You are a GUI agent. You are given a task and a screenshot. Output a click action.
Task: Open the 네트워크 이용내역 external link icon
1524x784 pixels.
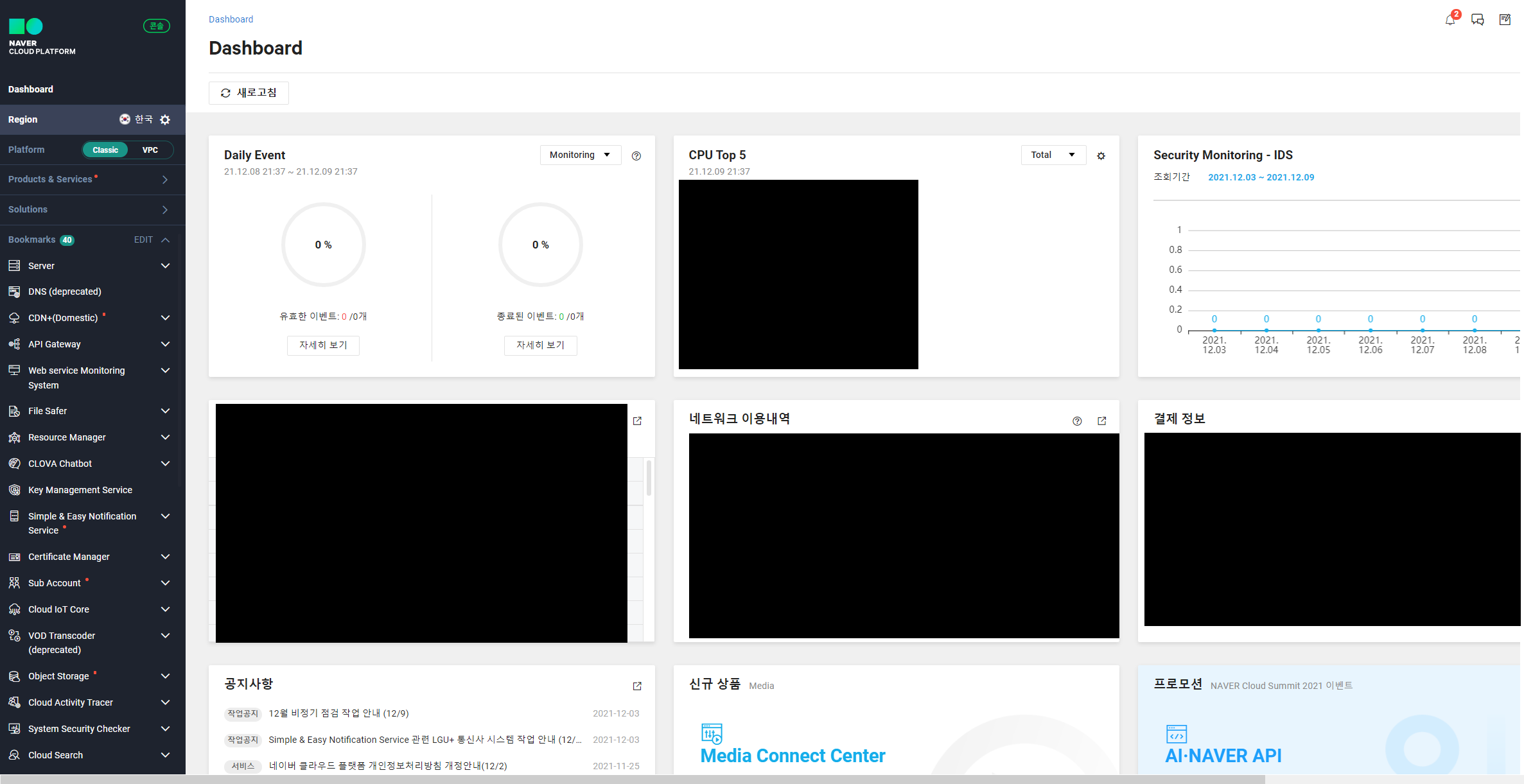(1101, 421)
